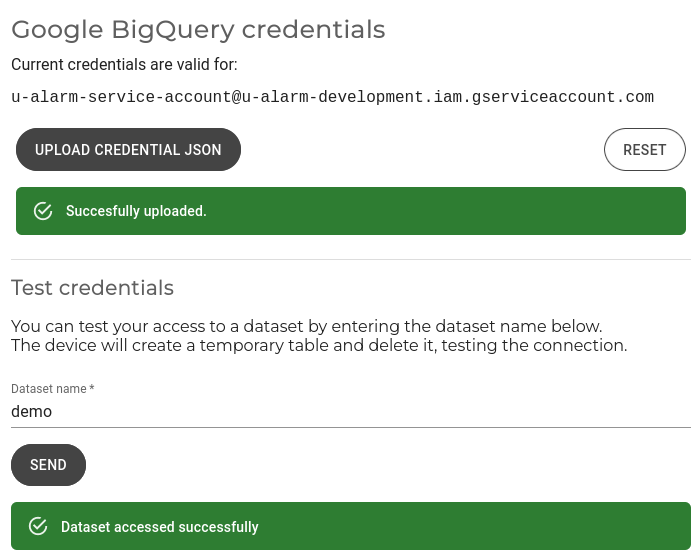Click the "Succesfully uploaded." message text
Viewport: 699px width, 558px height.
[x=136, y=211]
